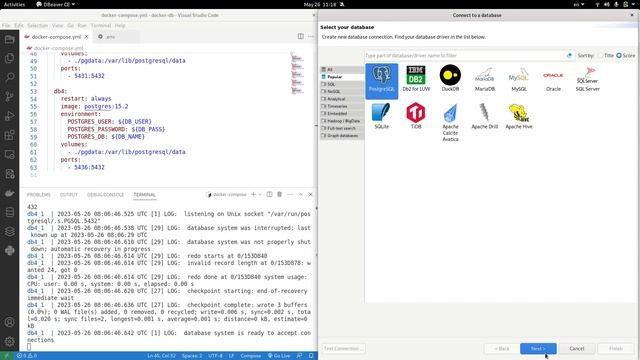Open new terminal dropdown arrow
This screenshot has width=640, height=360.
[x=260, y=194]
